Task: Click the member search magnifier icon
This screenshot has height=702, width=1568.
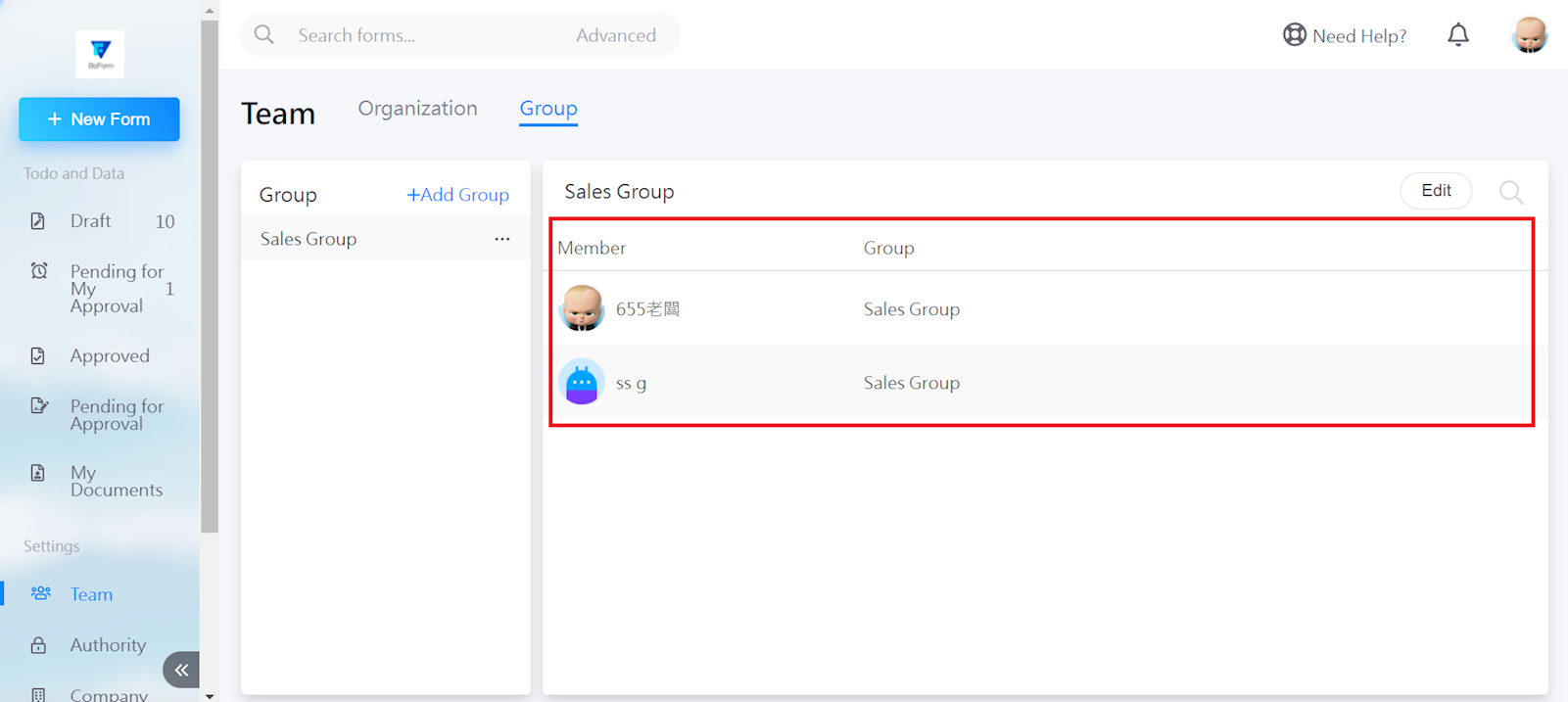Action: point(1510,192)
